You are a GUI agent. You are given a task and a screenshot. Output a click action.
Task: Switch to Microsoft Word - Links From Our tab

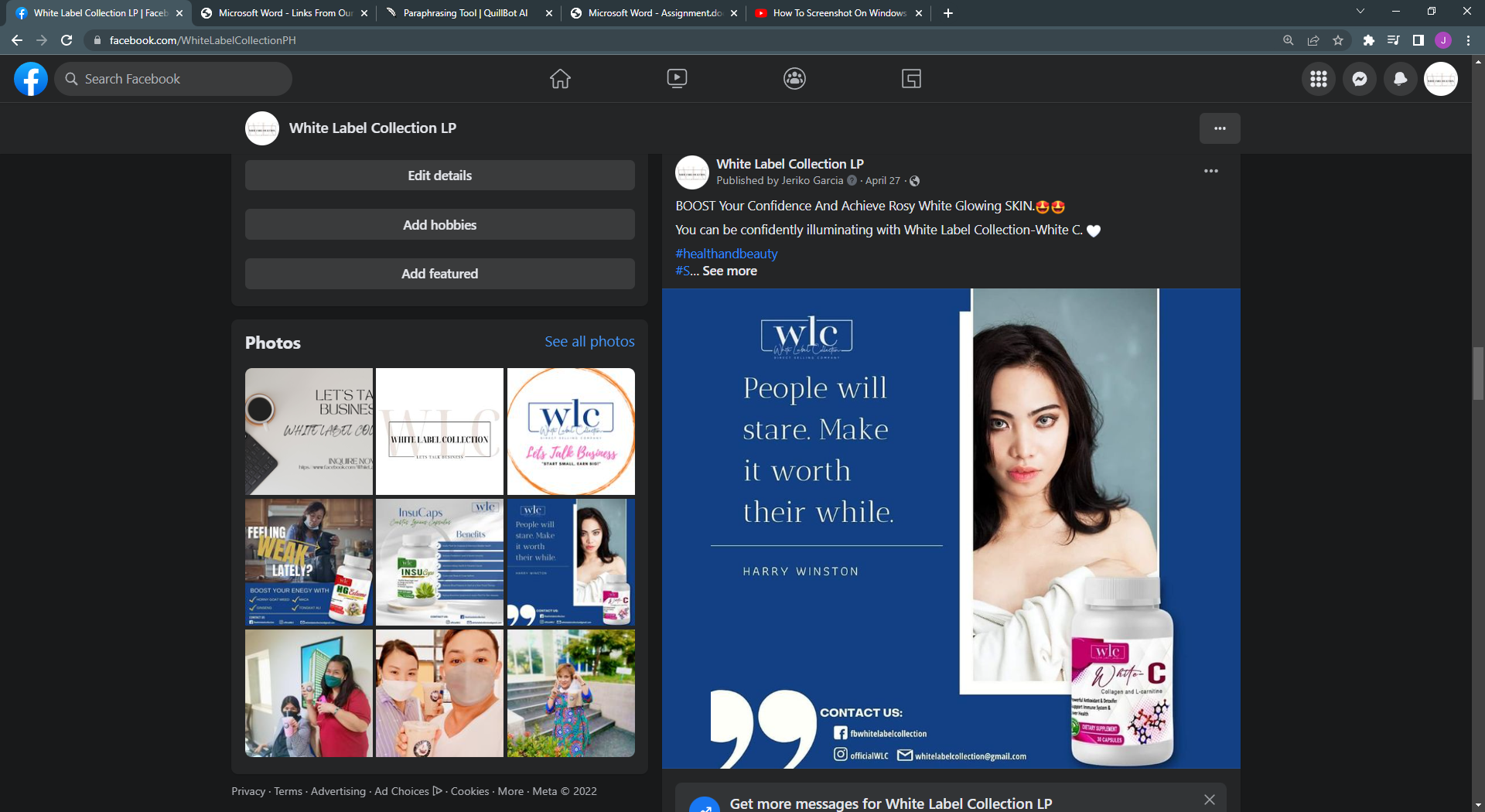pyautogui.click(x=285, y=13)
